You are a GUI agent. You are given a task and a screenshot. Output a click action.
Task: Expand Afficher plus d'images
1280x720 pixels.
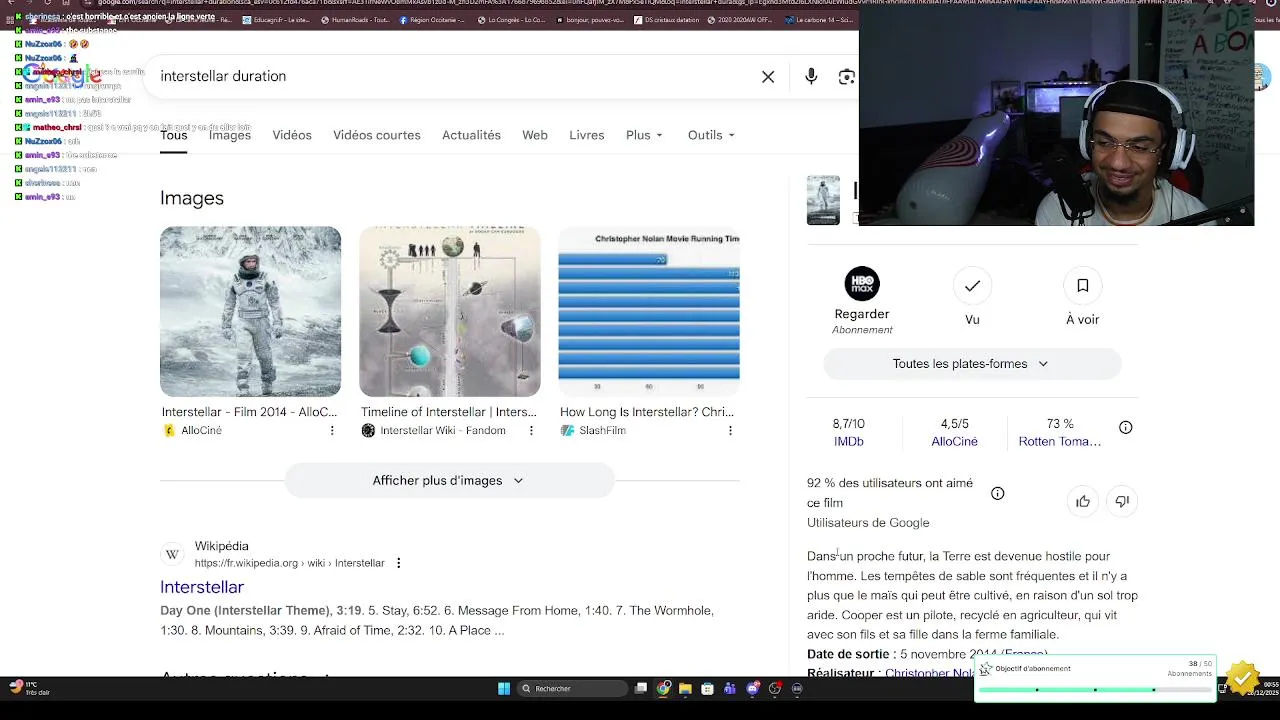coord(449,481)
